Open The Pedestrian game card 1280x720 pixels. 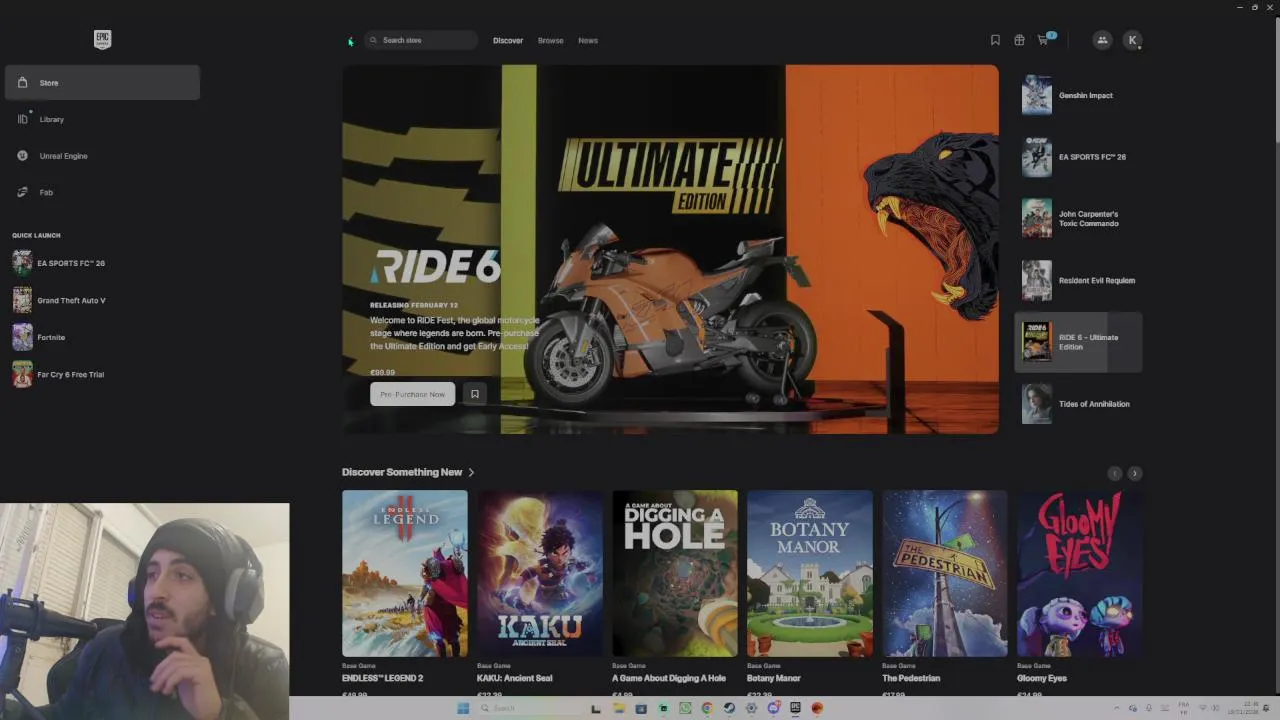pyautogui.click(x=945, y=573)
